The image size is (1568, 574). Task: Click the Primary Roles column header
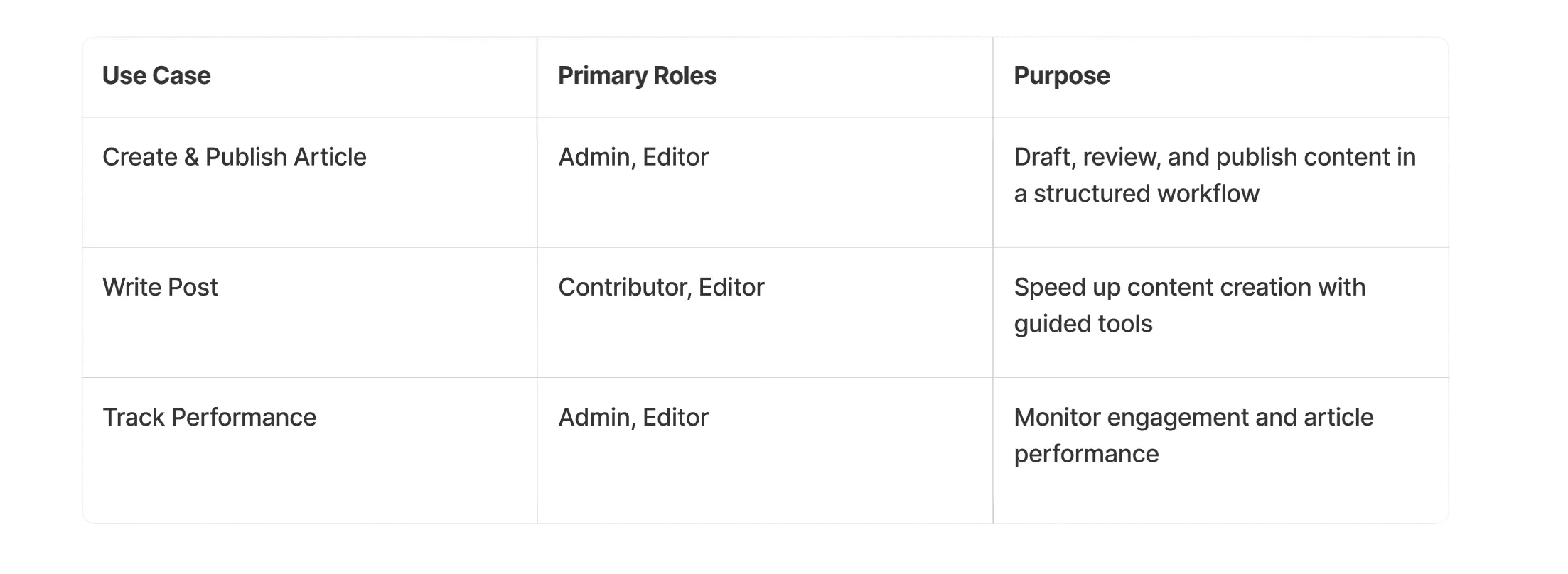tap(637, 76)
